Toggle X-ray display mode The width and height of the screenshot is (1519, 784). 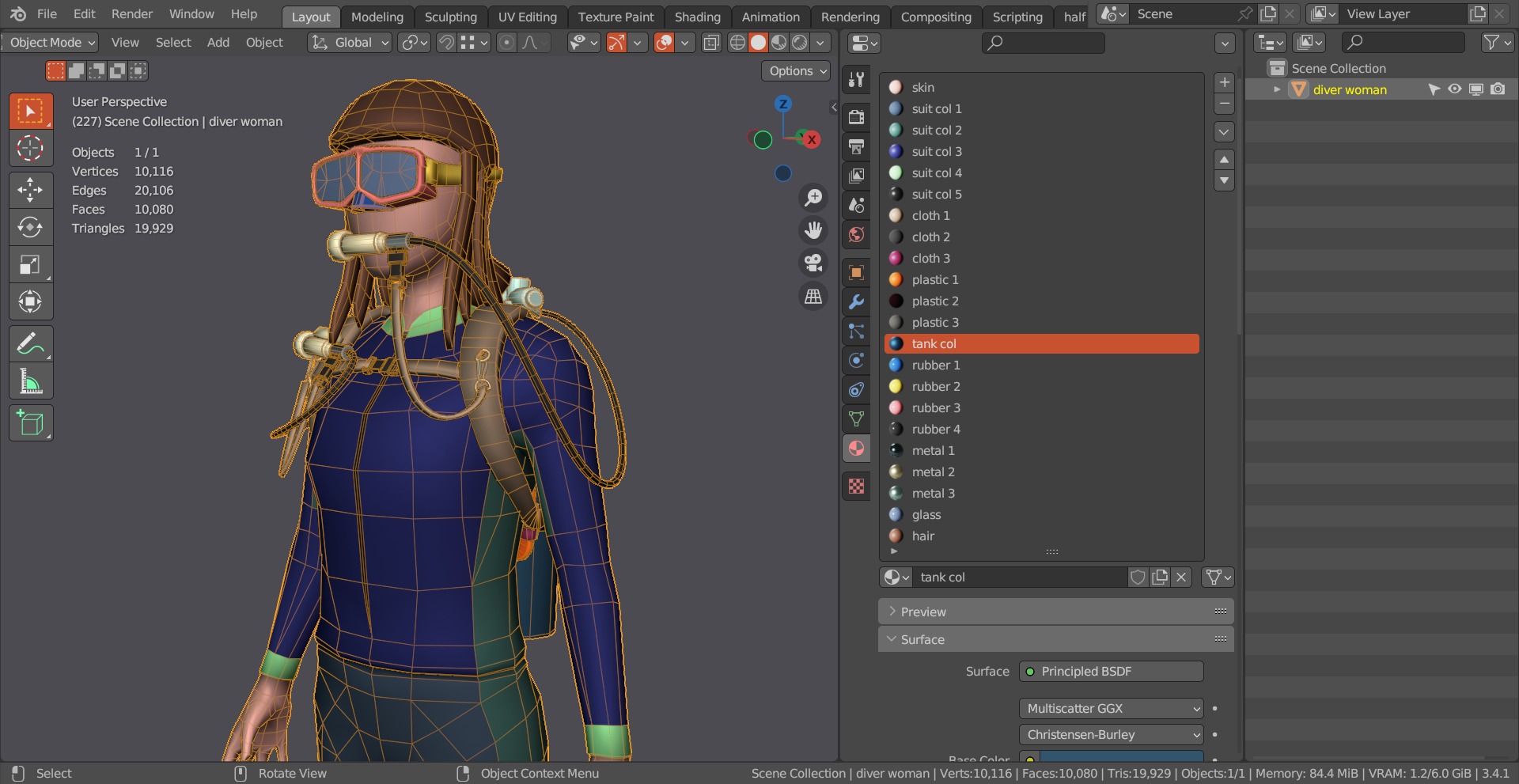(711, 43)
